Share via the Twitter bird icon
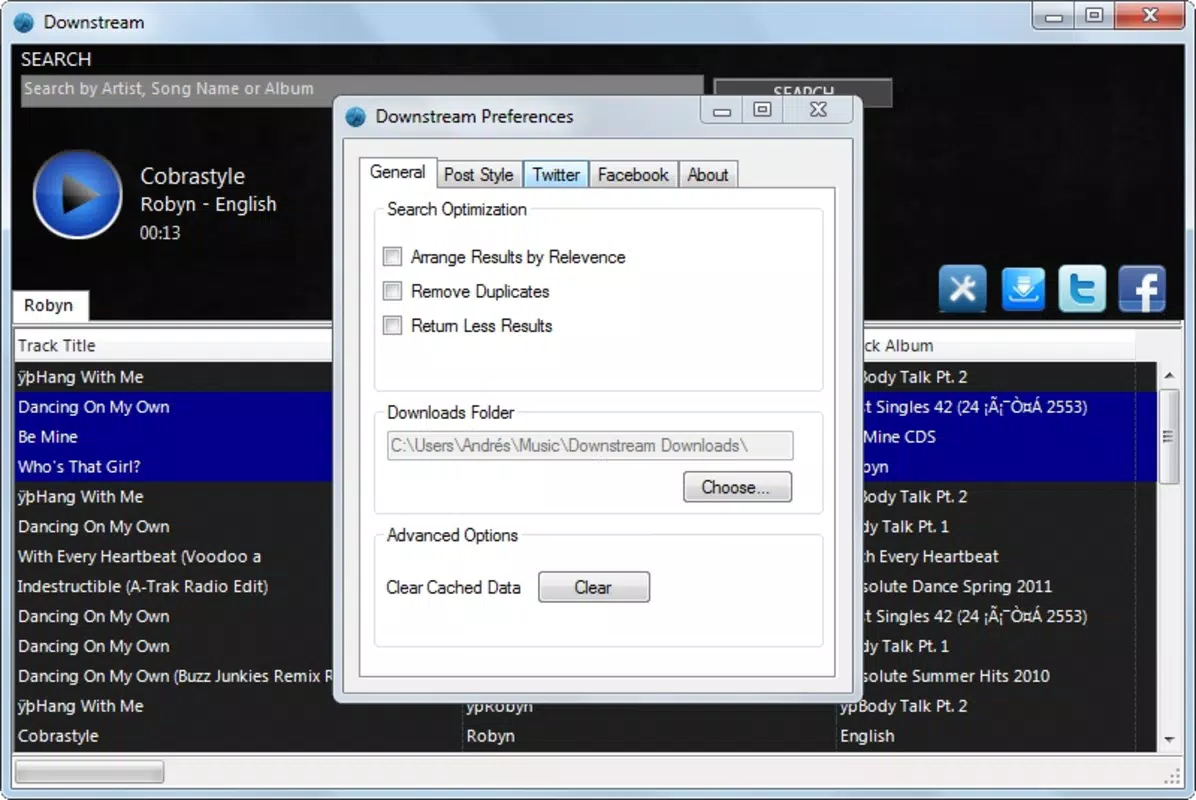 coord(1082,289)
